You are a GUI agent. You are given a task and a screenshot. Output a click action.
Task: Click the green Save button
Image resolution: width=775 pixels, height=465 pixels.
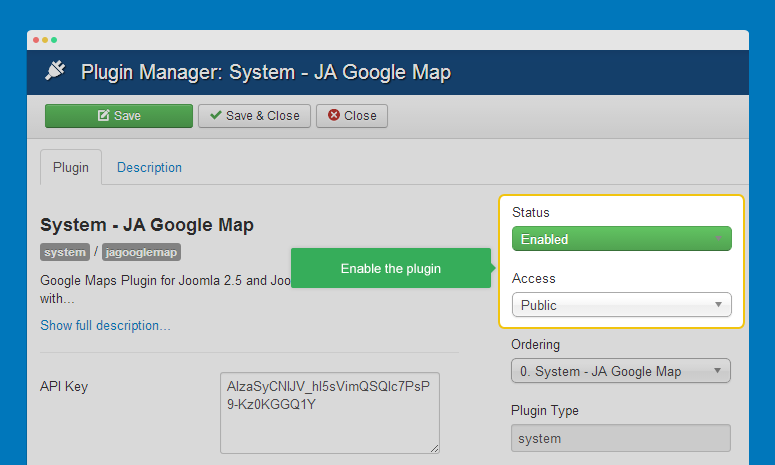(119, 116)
